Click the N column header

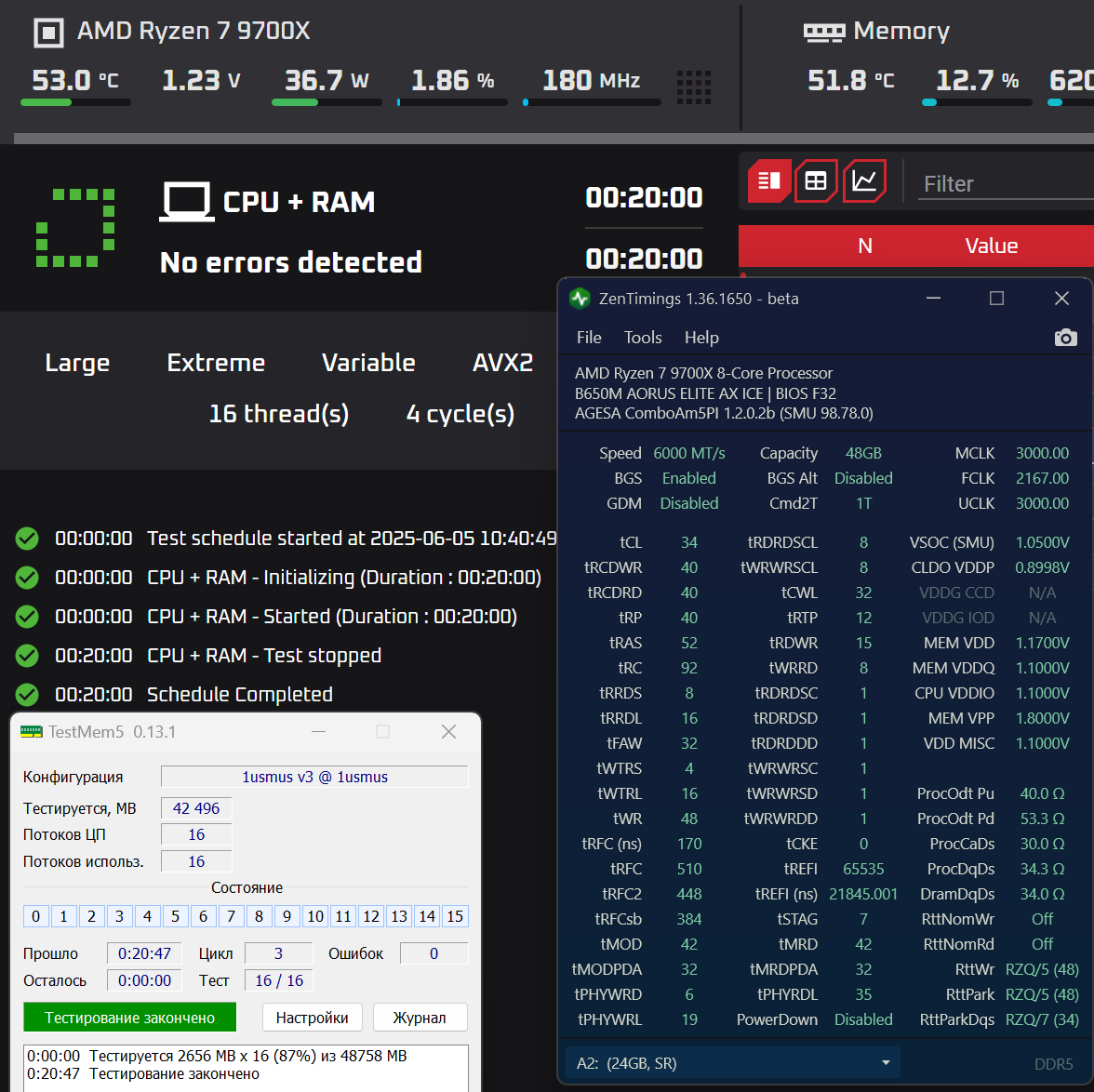pyautogui.click(x=865, y=246)
